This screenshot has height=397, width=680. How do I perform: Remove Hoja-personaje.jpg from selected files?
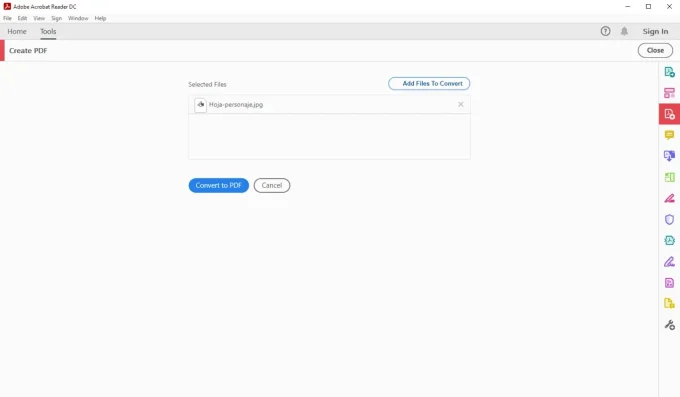(x=461, y=104)
